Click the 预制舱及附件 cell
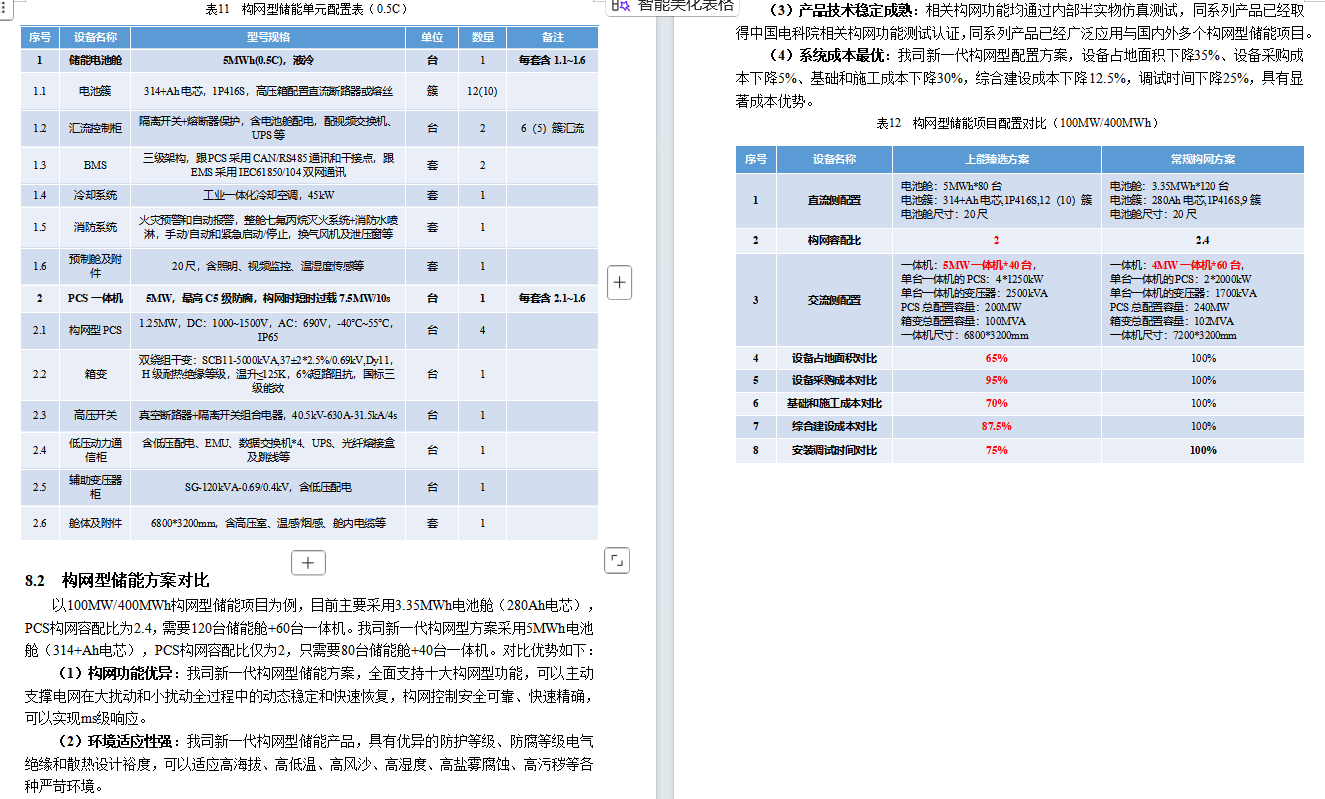The image size is (1325, 799). tap(95, 266)
